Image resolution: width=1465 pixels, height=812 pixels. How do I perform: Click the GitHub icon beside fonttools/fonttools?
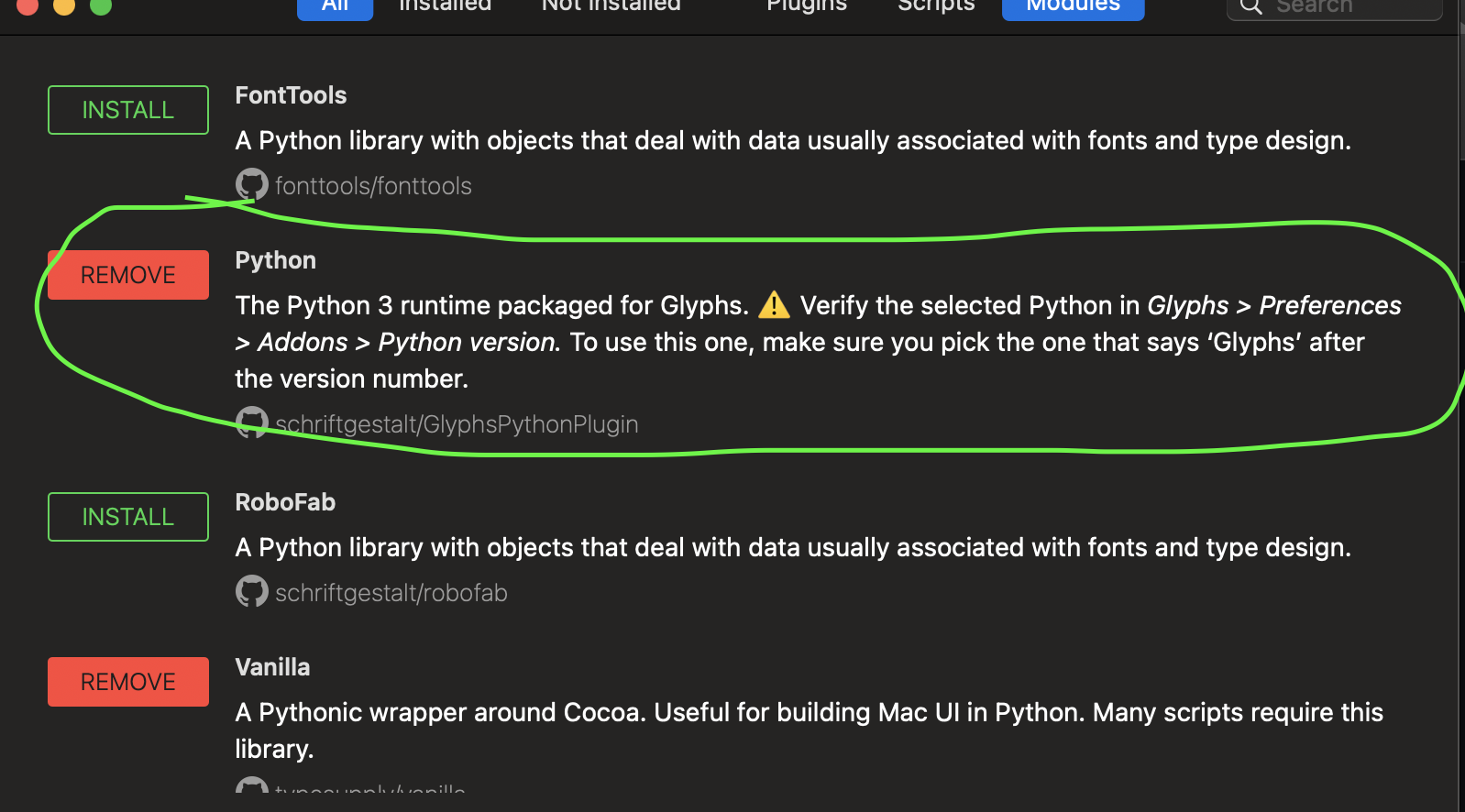(x=252, y=185)
